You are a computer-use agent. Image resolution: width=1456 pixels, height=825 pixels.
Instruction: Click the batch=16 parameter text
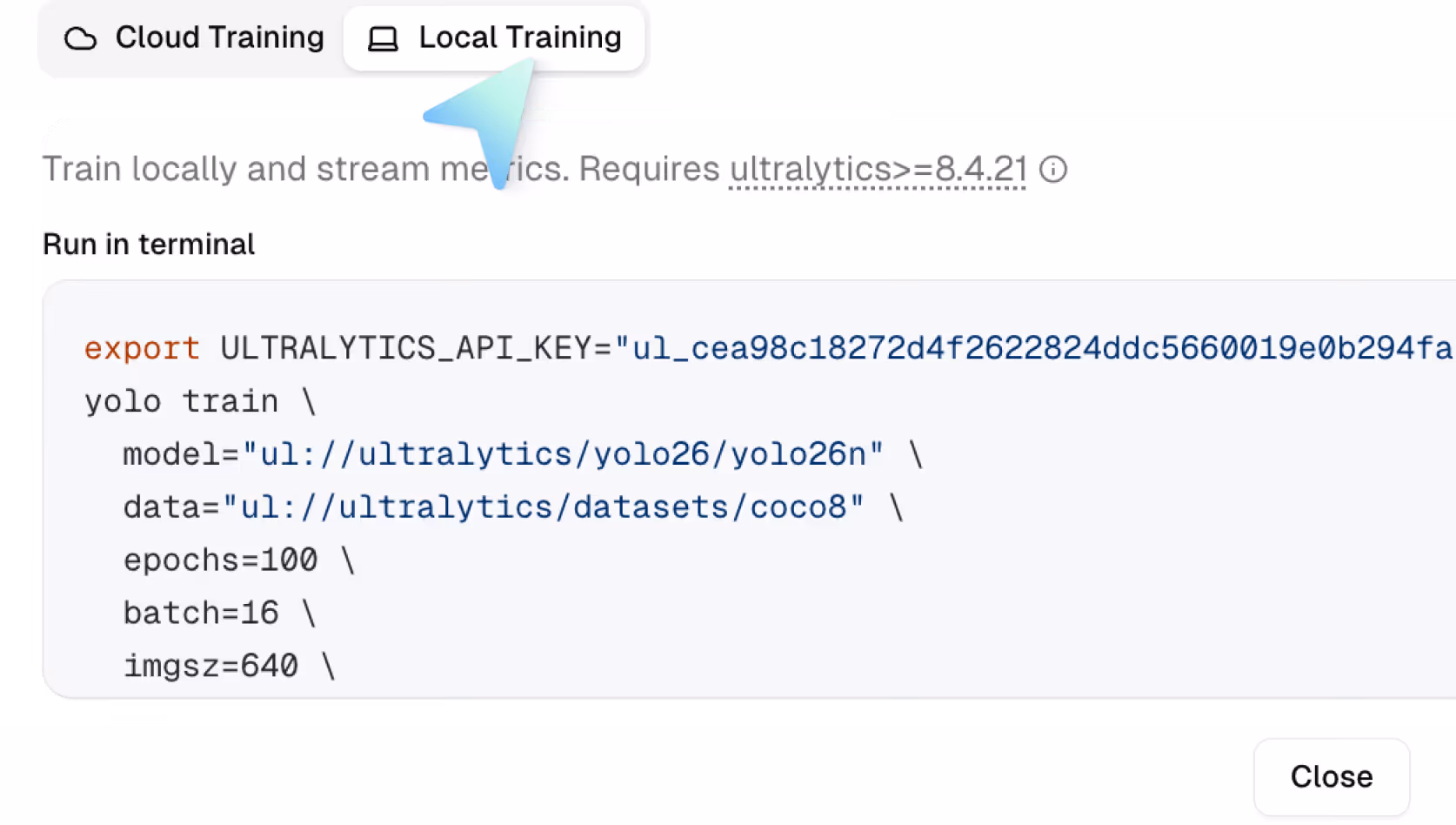click(x=200, y=613)
